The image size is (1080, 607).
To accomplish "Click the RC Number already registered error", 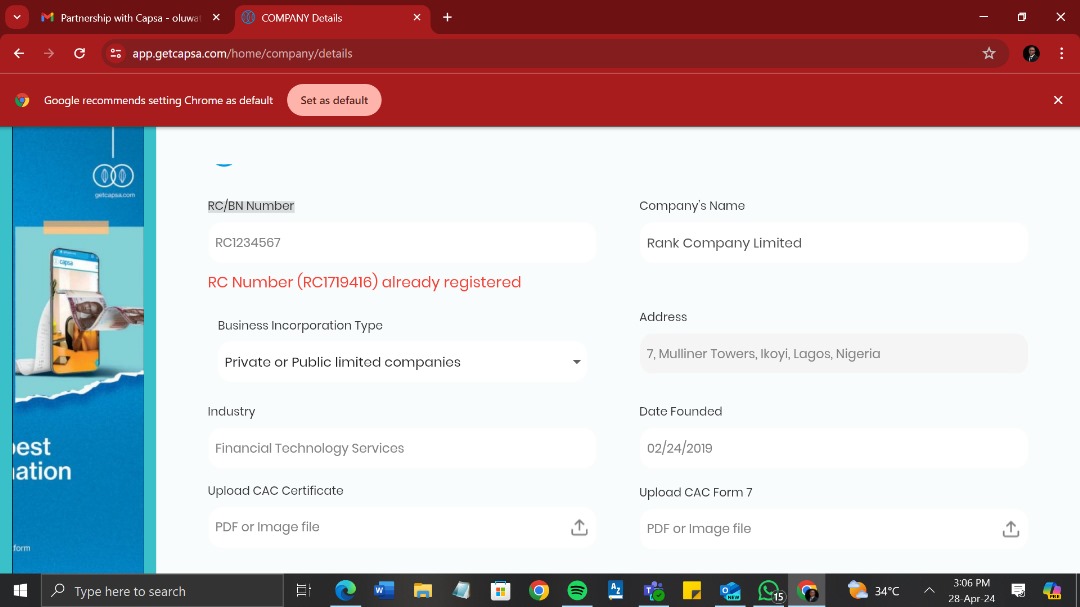I will 364,282.
